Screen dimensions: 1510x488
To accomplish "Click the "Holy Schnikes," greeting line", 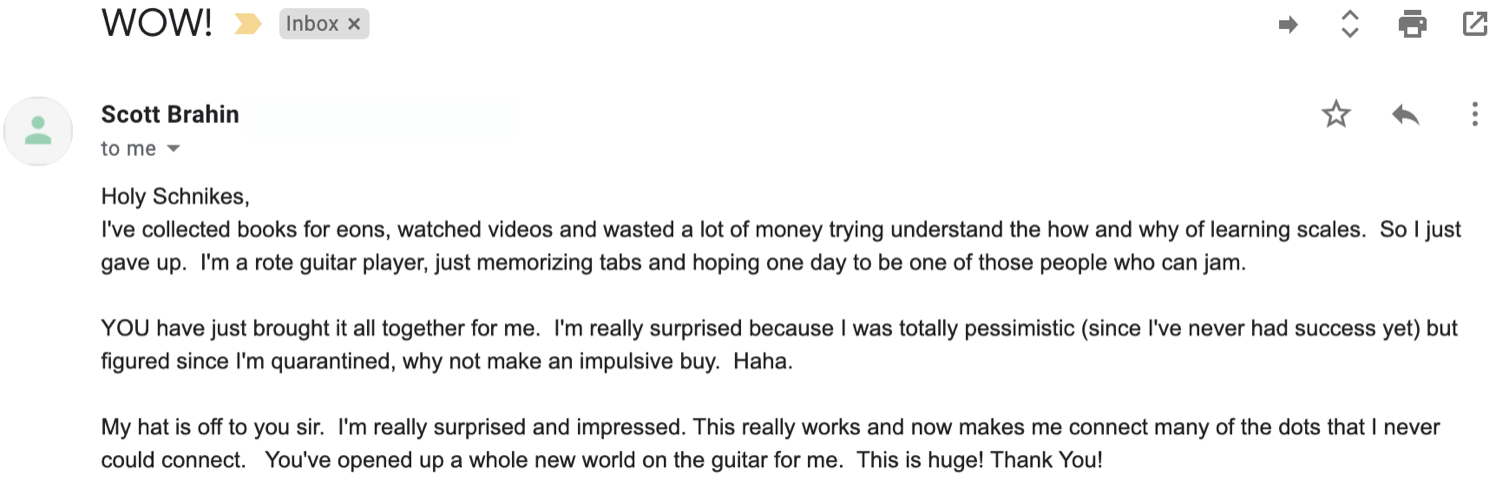I will [x=175, y=197].
